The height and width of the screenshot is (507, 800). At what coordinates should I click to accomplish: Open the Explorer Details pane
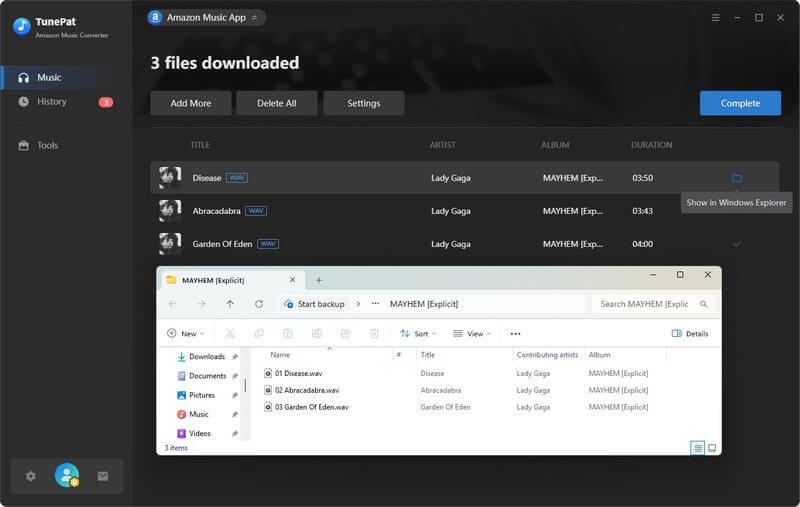(x=690, y=333)
